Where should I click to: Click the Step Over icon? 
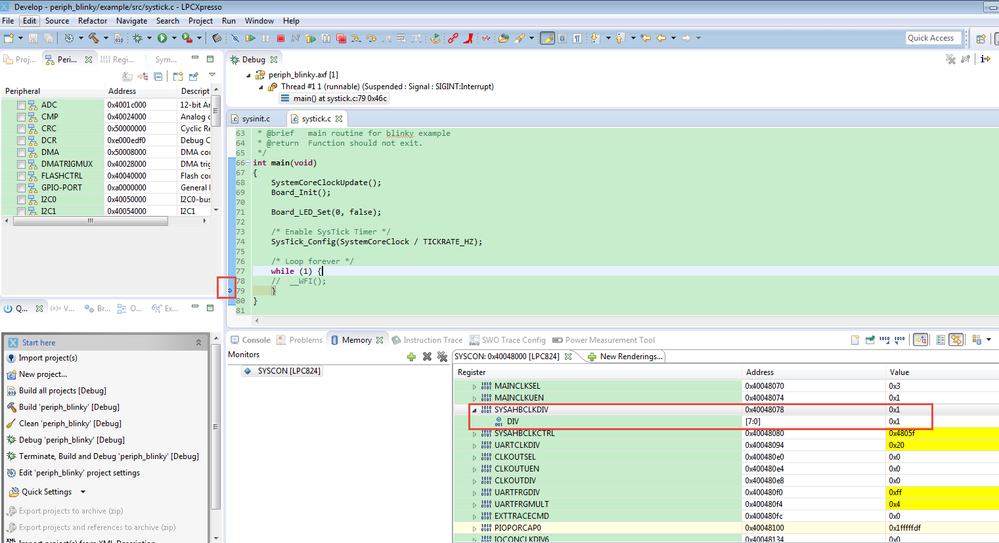(x=371, y=38)
